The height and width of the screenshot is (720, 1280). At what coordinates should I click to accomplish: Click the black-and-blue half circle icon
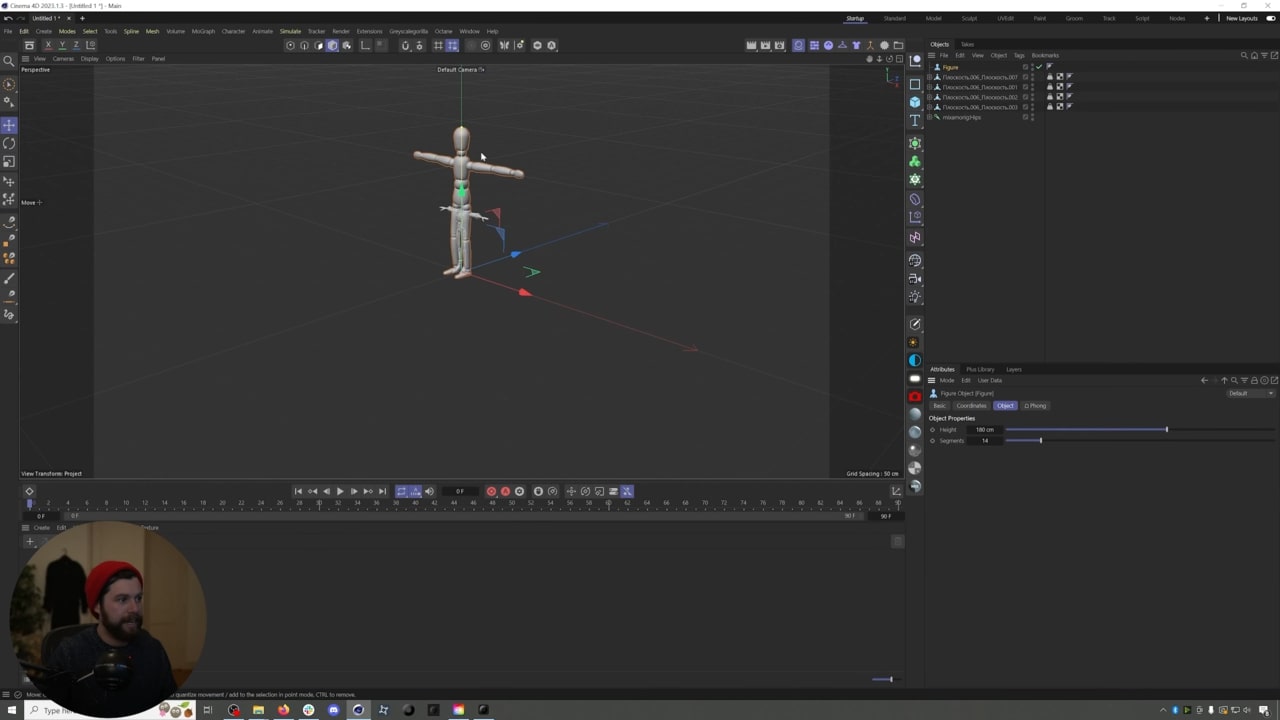tap(915, 360)
